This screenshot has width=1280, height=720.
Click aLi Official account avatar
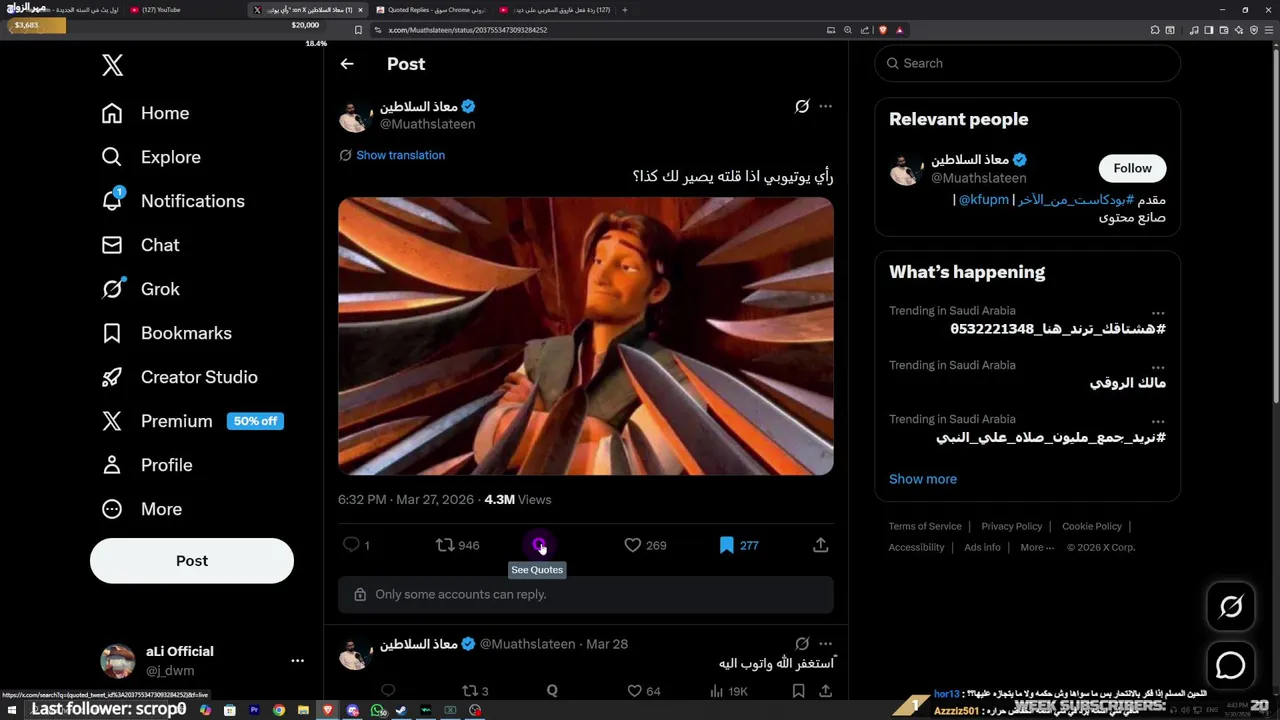click(x=118, y=661)
